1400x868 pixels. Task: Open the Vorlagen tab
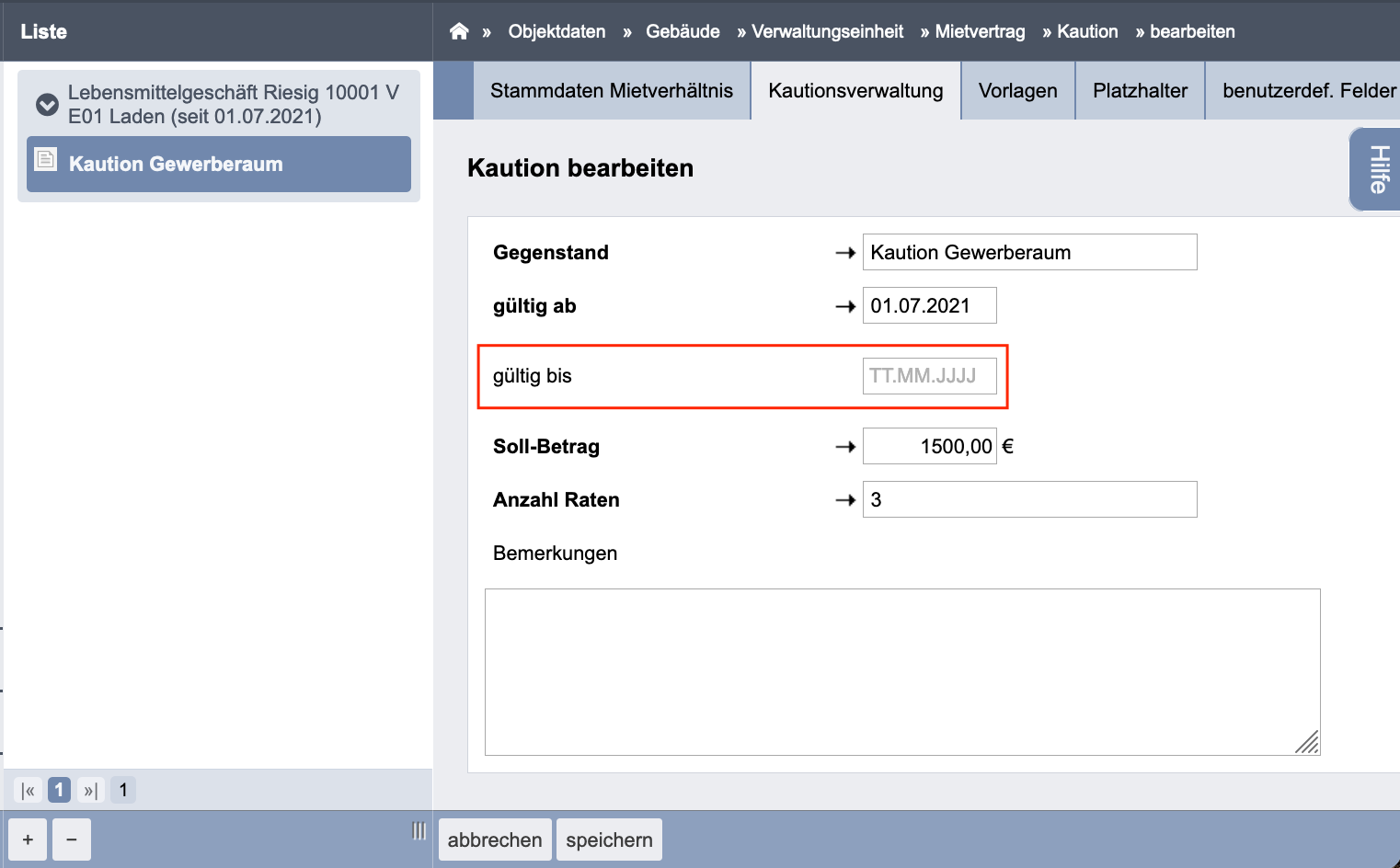[x=1018, y=90]
